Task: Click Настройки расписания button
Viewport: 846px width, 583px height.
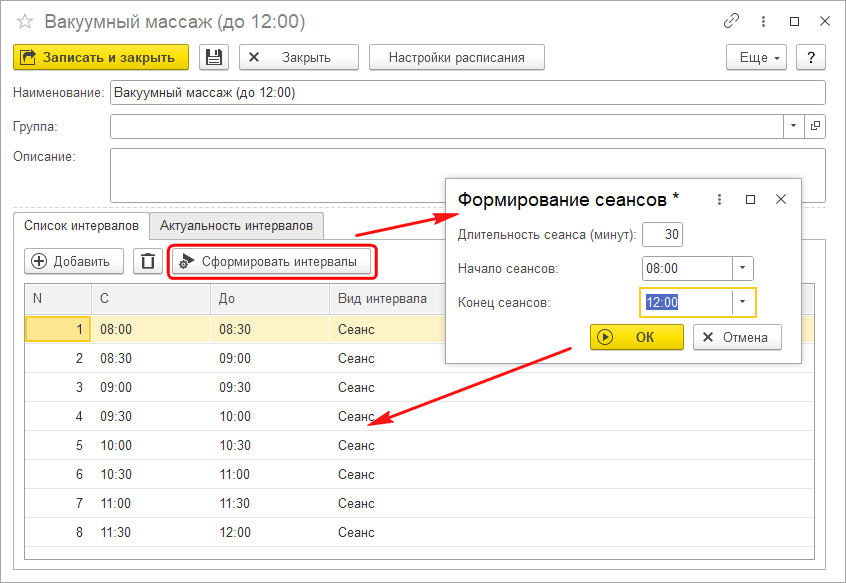Action: (456, 57)
